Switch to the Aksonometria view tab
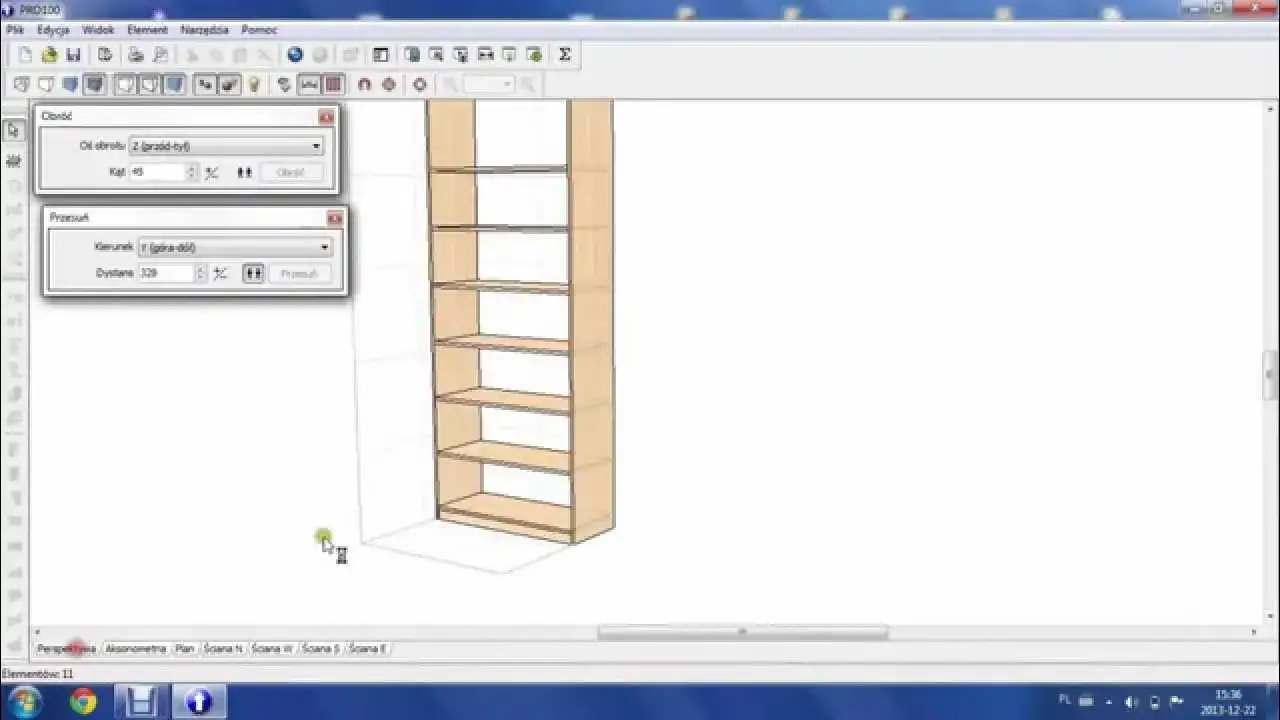This screenshot has width=1280, height=720. pyautogui.click(x=135, y=649)
